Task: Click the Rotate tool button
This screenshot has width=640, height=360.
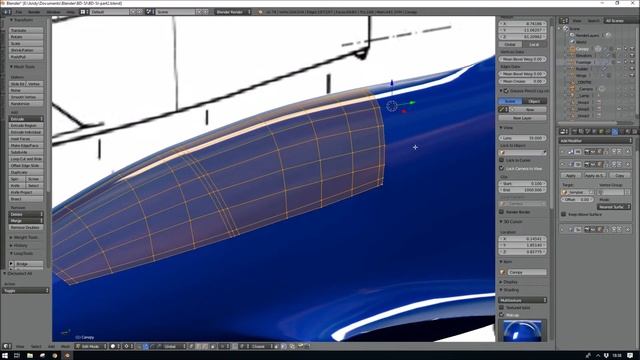Action: [x=26, y=37]
